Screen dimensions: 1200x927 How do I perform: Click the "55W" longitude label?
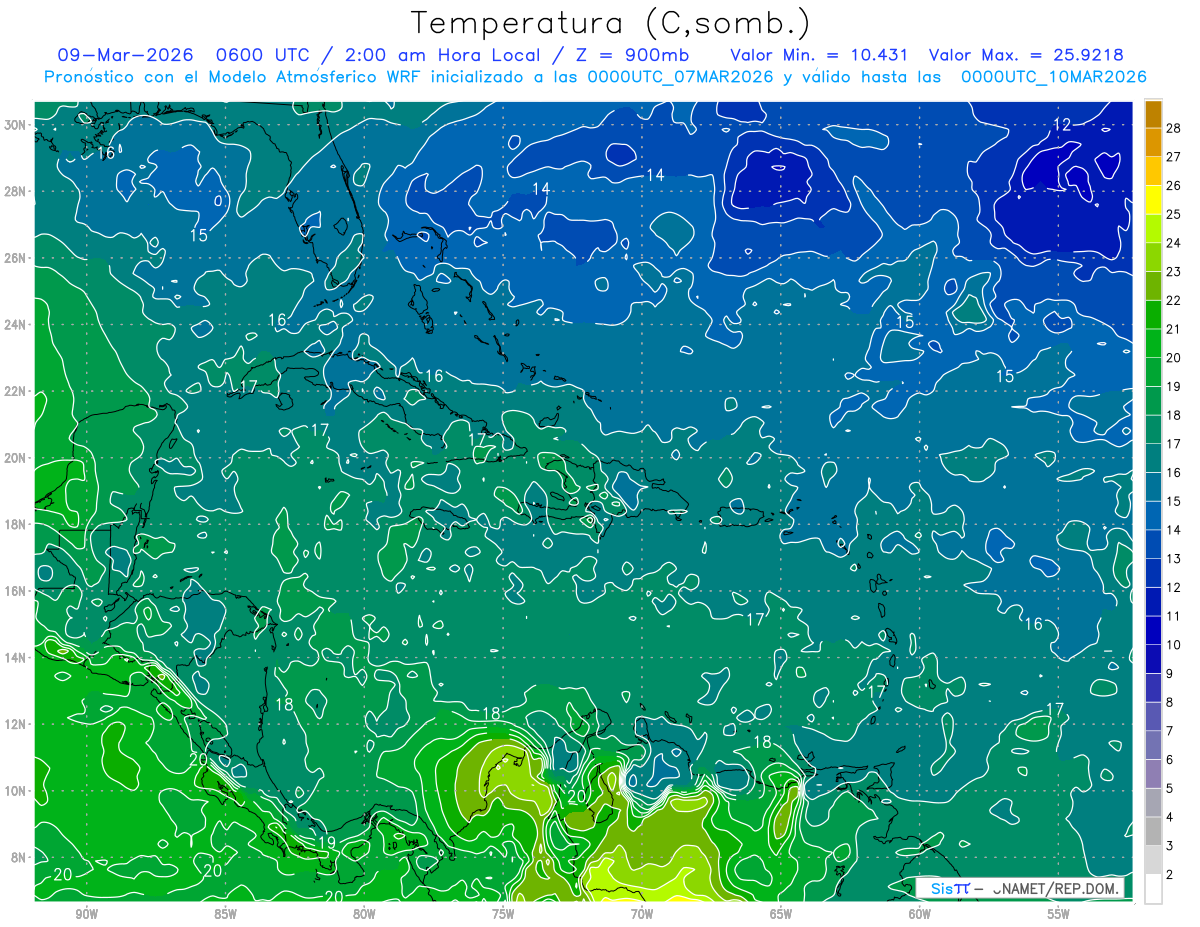click(1059, 914)
